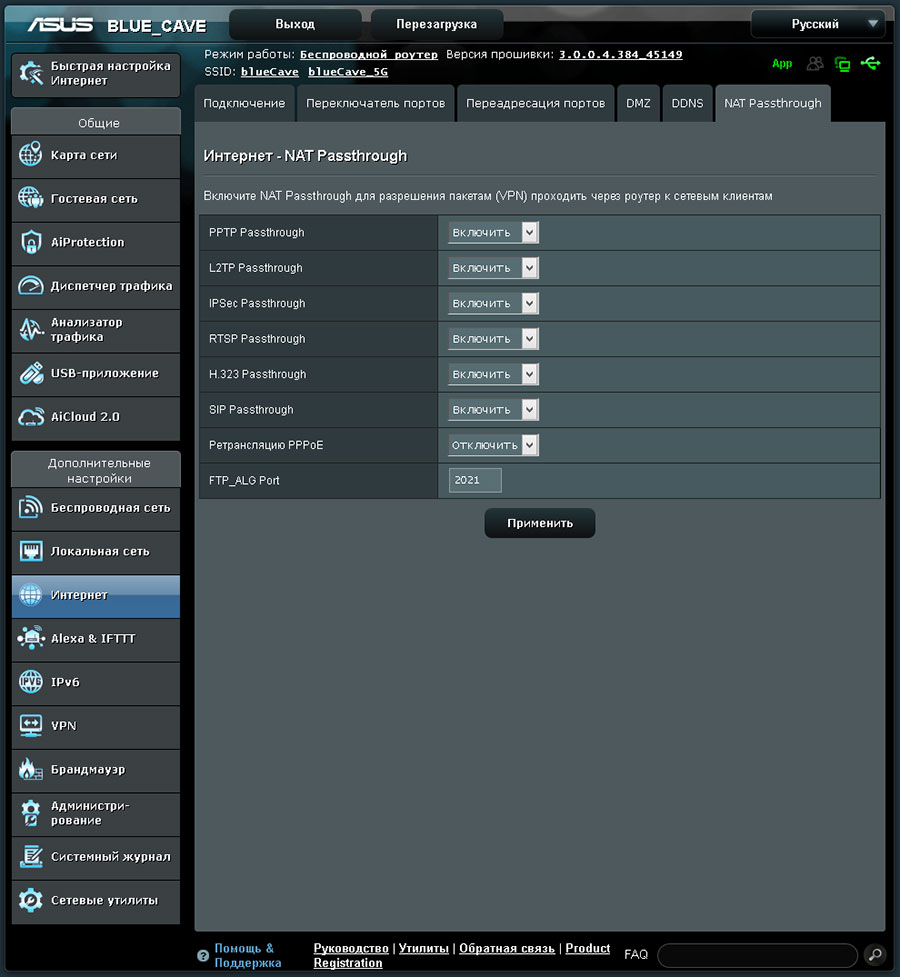Switch to the Подключение tab

click(244, 103)
